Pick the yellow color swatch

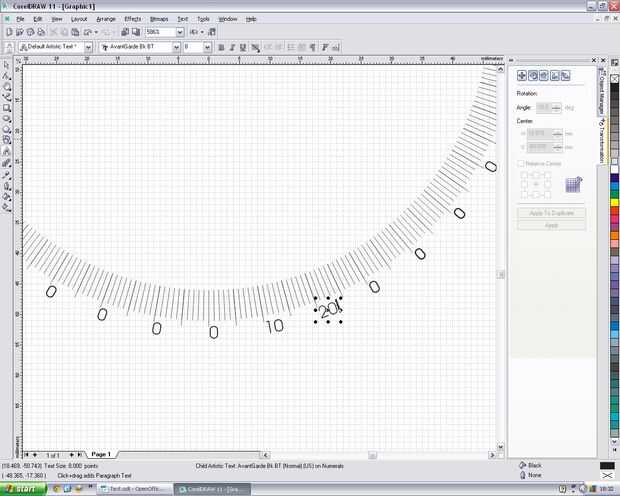pyautogui.click(x=614, y=202)
